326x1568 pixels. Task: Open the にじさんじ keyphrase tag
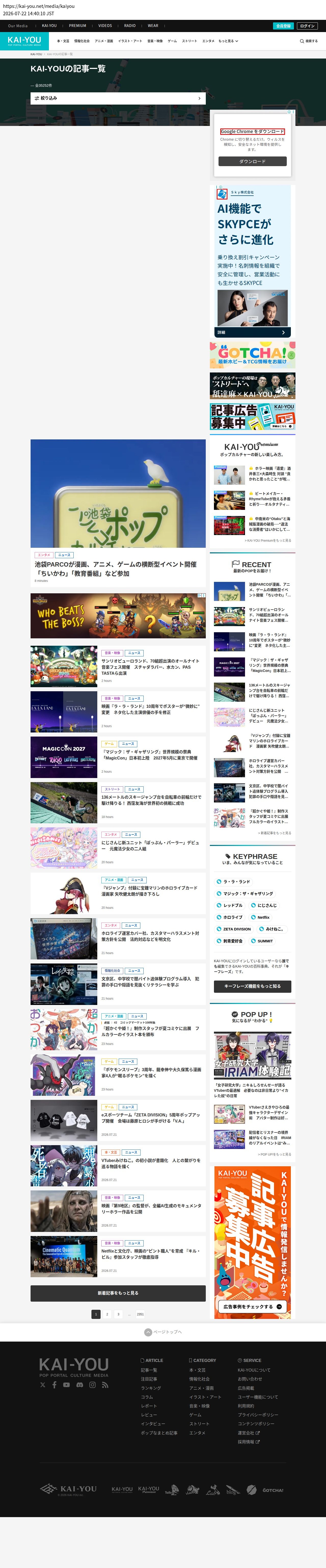pyautogui.click(x=264, y=905)
